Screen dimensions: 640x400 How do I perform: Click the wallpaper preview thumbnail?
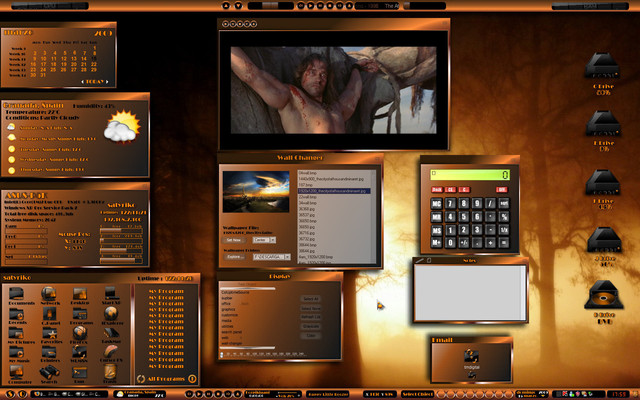(x=256, y=191)
